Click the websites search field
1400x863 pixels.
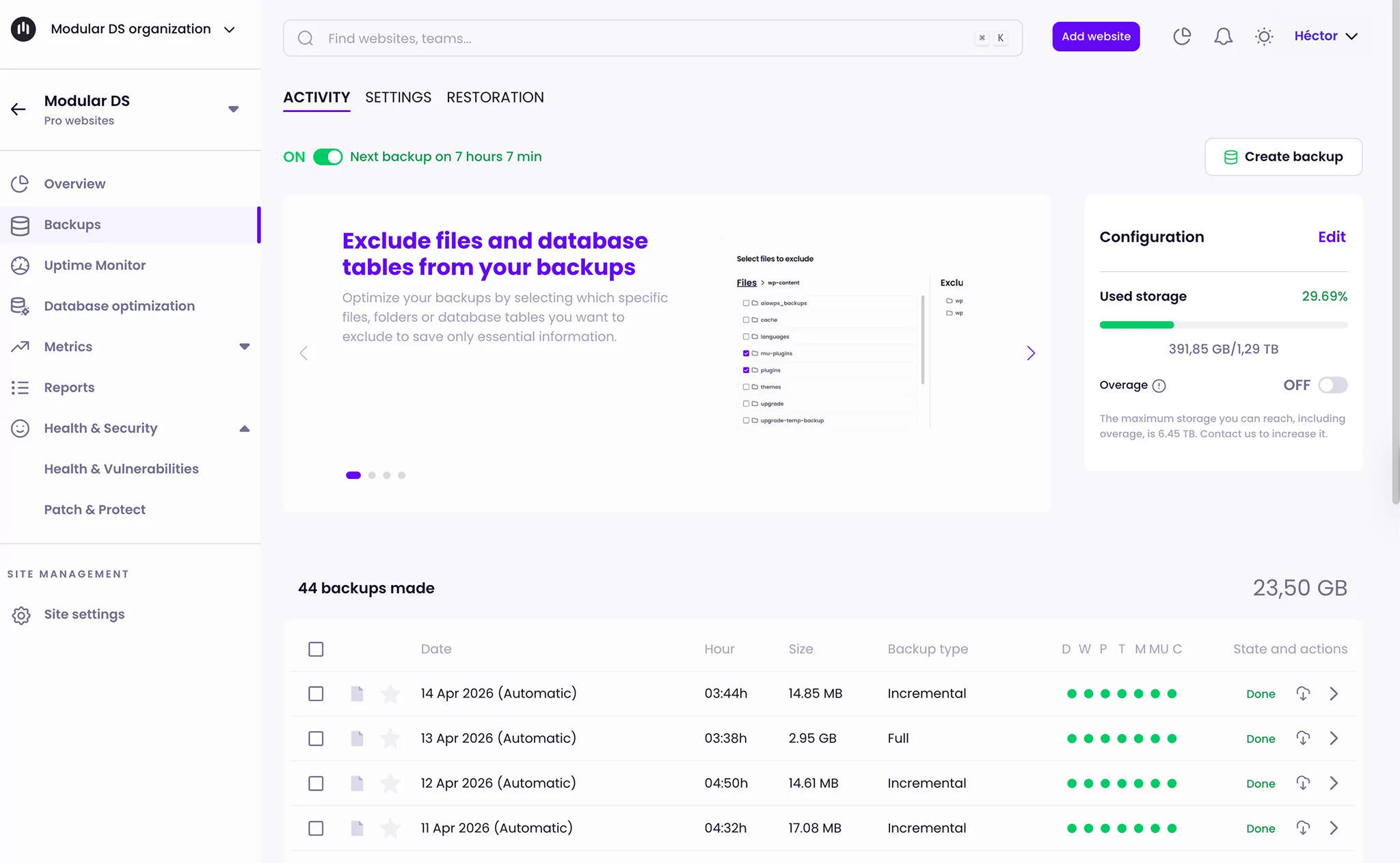pos(615,38)
